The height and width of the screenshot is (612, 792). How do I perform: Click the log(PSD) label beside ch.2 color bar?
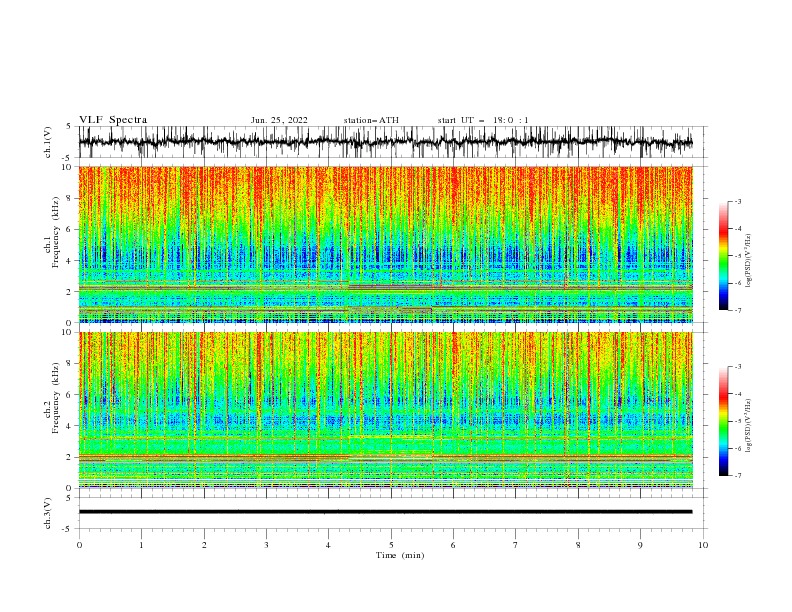[x=749, y=426]
